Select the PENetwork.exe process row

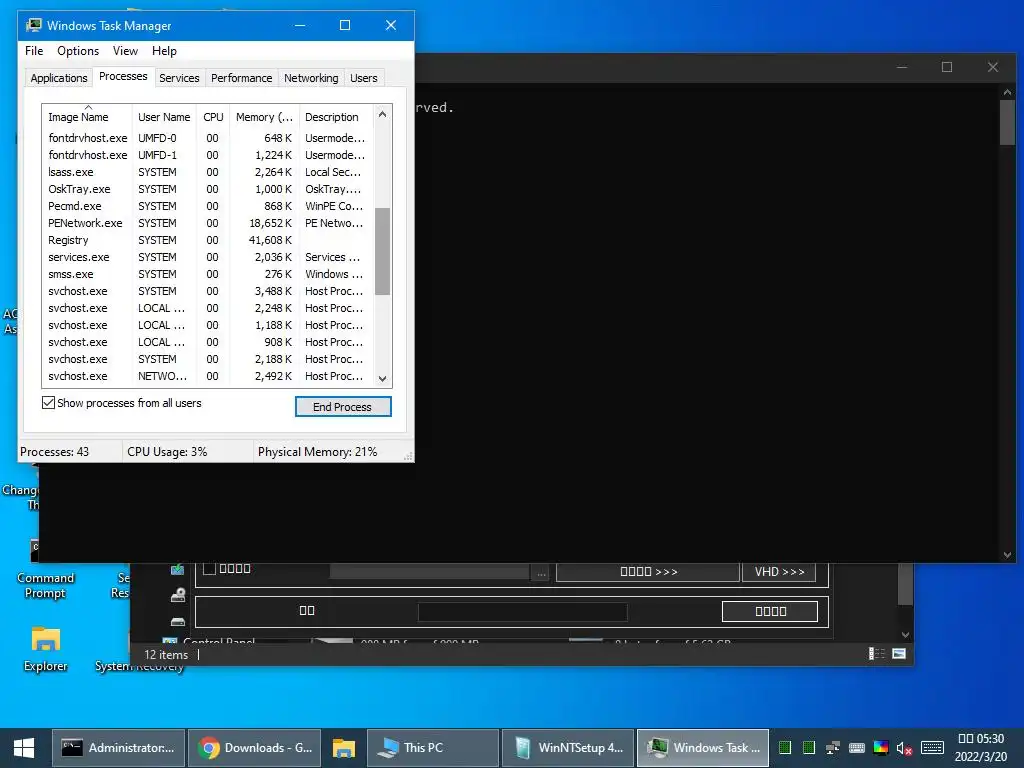click(208, 223)
